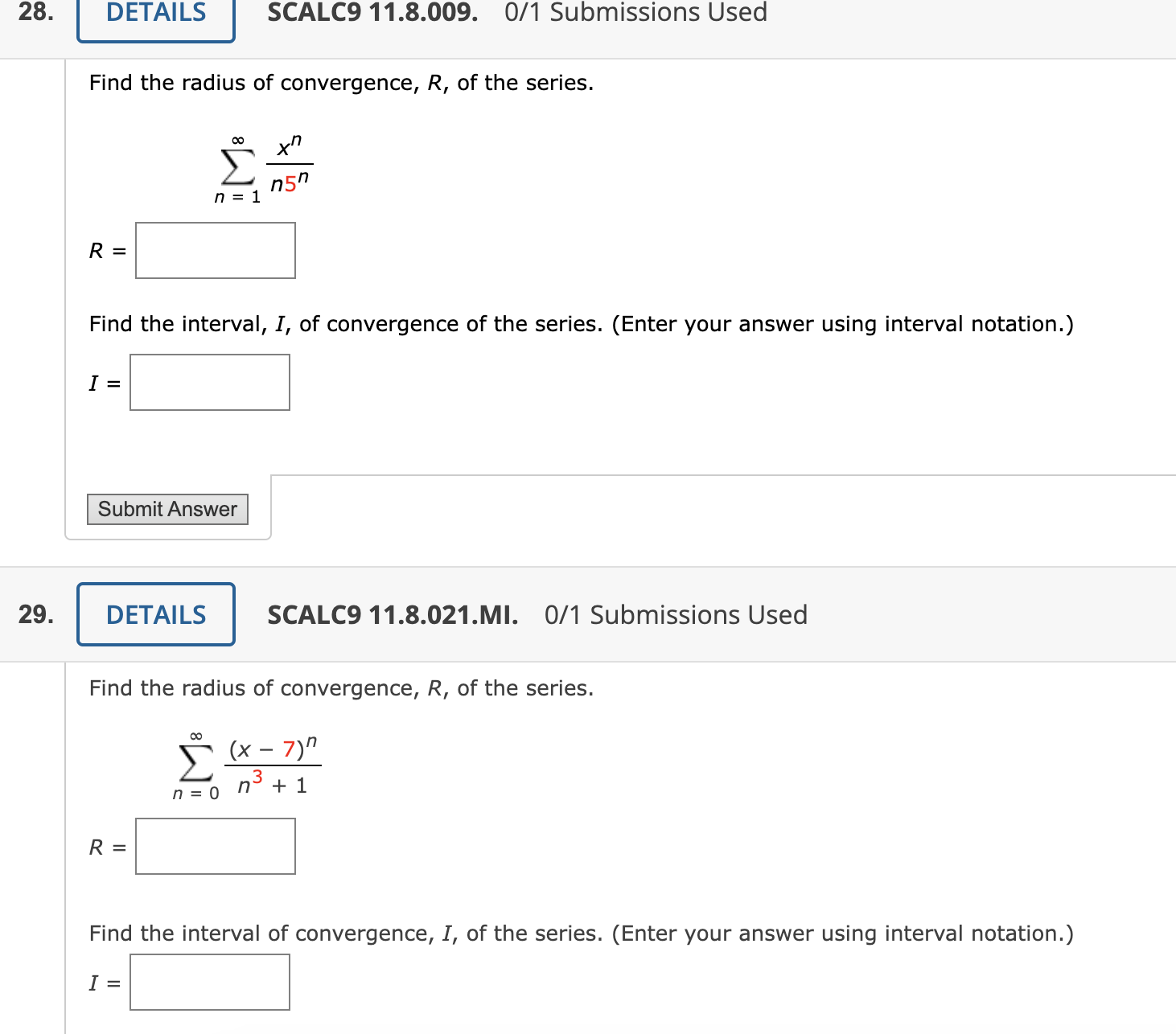Click the 0/1 Submissions Used text for problem 29
The image size is (1176, 1034).
pyautogui.click(x=675, y=614)
